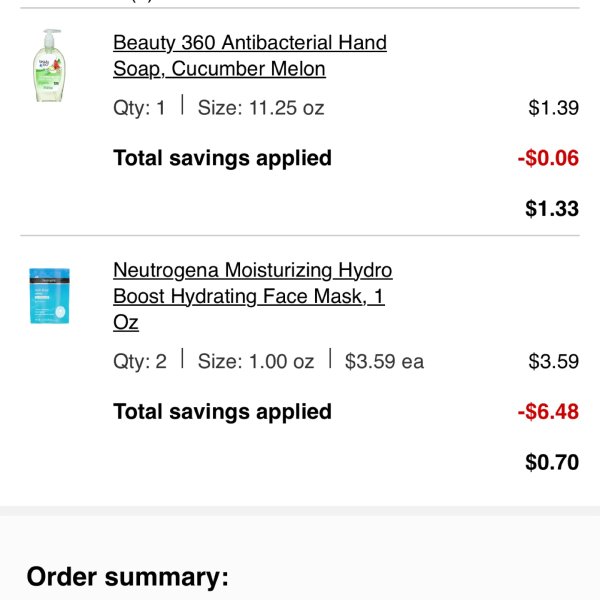Click the Size: 1.00 oz label
Image resolution: width=600 pixels, height=600 pixels.
click(x=256, y=362)
